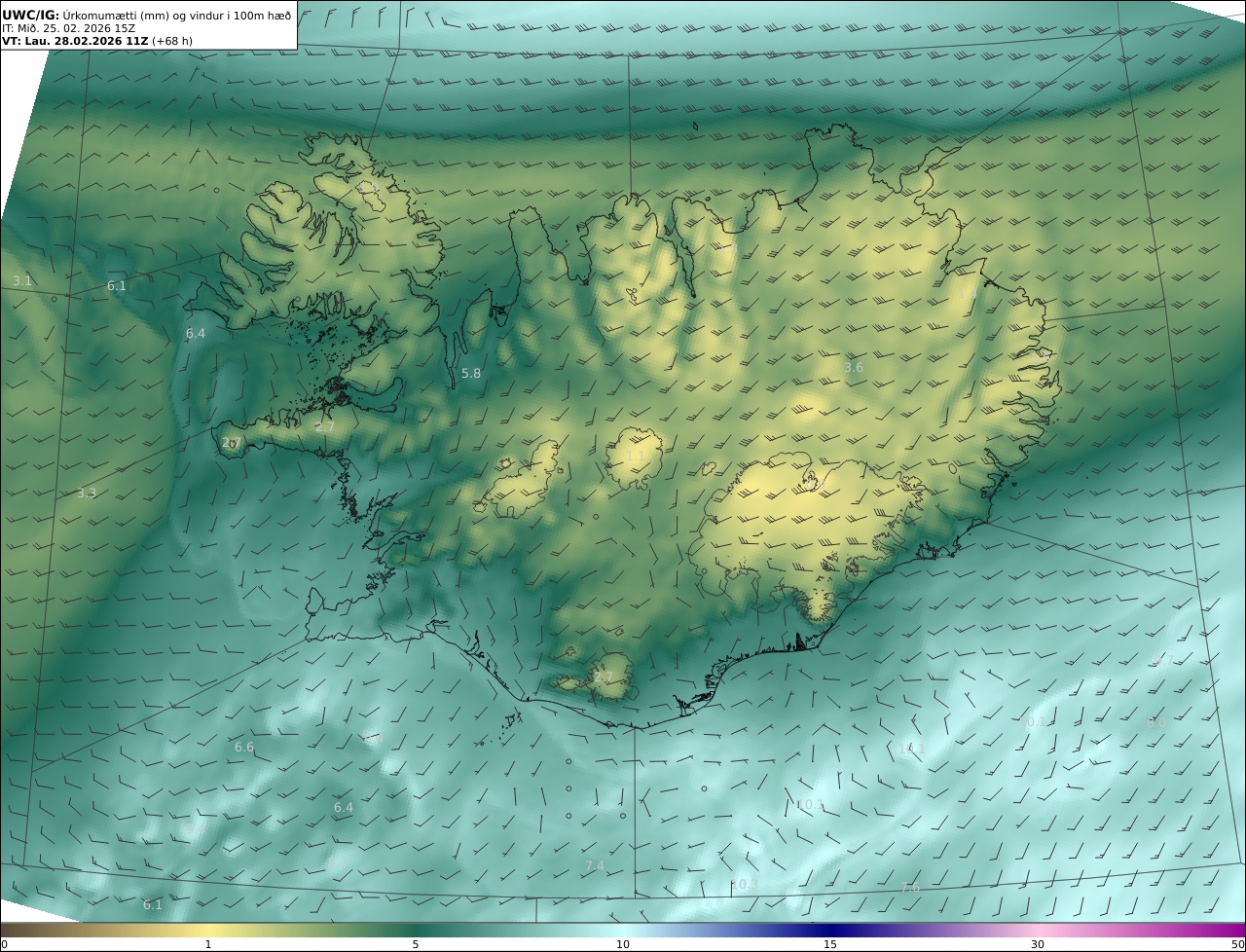Click the 8.0 value label
This screenshot has width=1246, height=952.
click(1155, 723)
